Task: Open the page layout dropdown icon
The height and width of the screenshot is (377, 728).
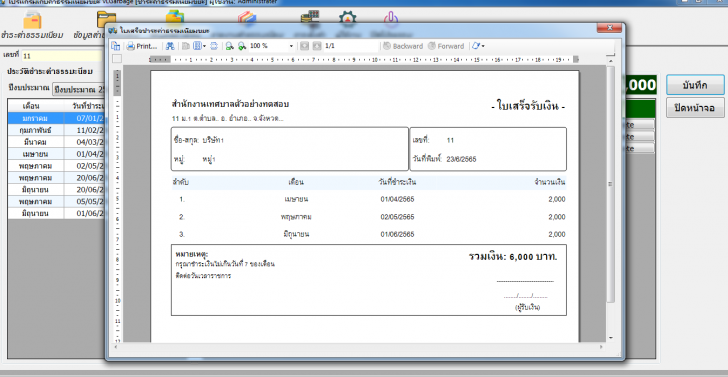Action: coord(200,46)
